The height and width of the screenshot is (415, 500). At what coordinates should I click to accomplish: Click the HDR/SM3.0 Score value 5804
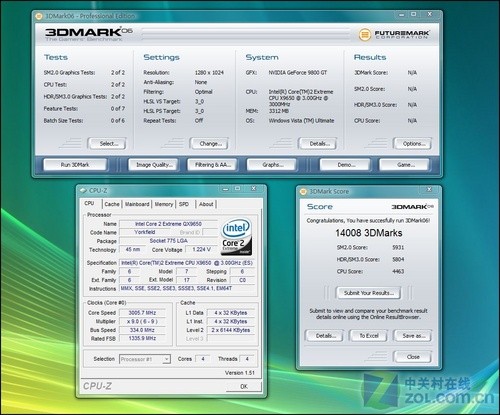click(398, 259)
